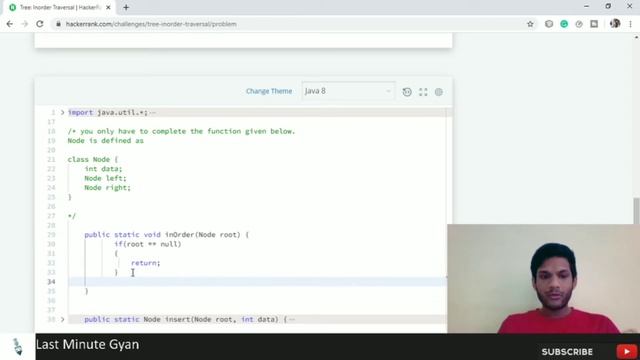
Task: Click the 'class Node {' comment line
Action: click(93, 159)
